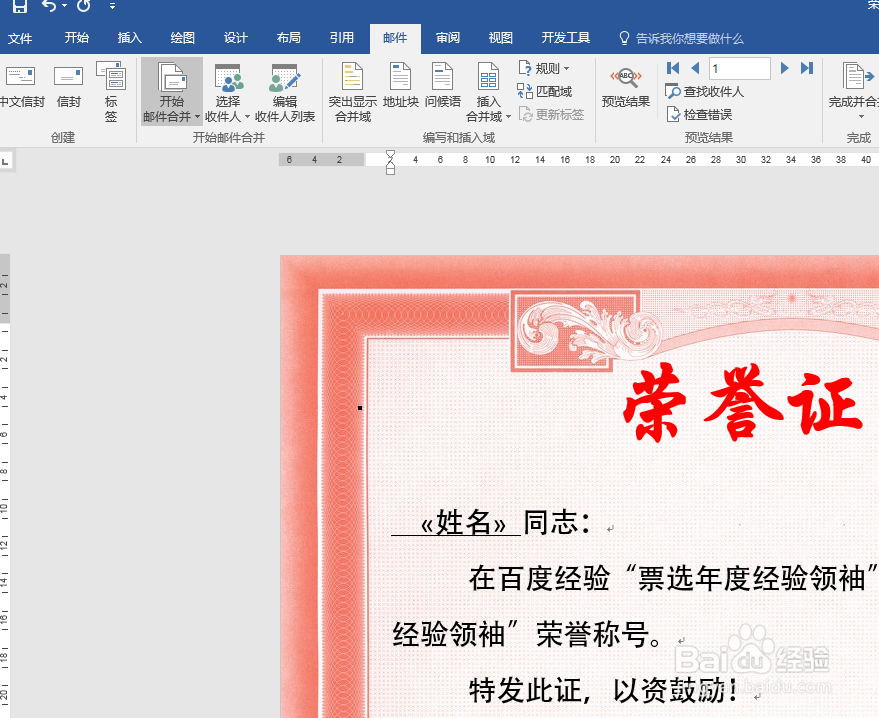Insert a 问候语 greeting line field
The height and width of the screenshot is (718, 879).
coord(442,88)
